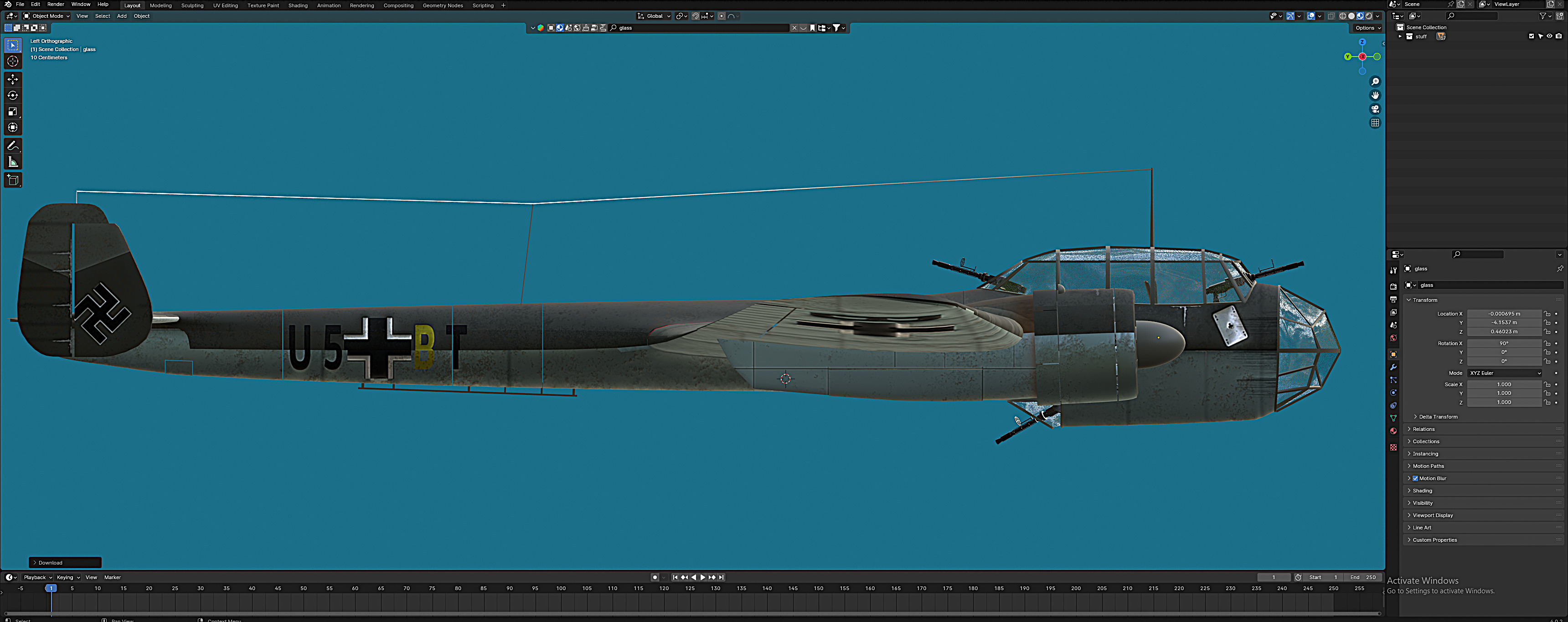This screenshot has width=1568, height=622.
Task: Click the Y axis on navigation gizmo
Action: [x=1348, y=57]
